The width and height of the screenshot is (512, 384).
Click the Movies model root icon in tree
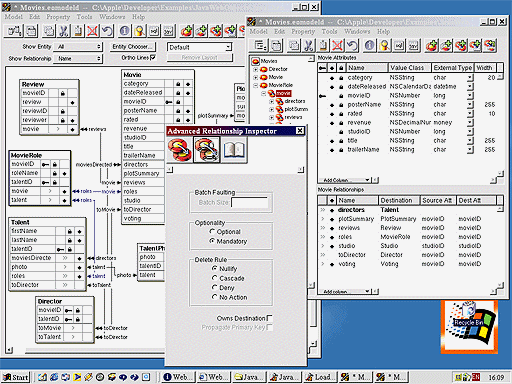[256, 61]
